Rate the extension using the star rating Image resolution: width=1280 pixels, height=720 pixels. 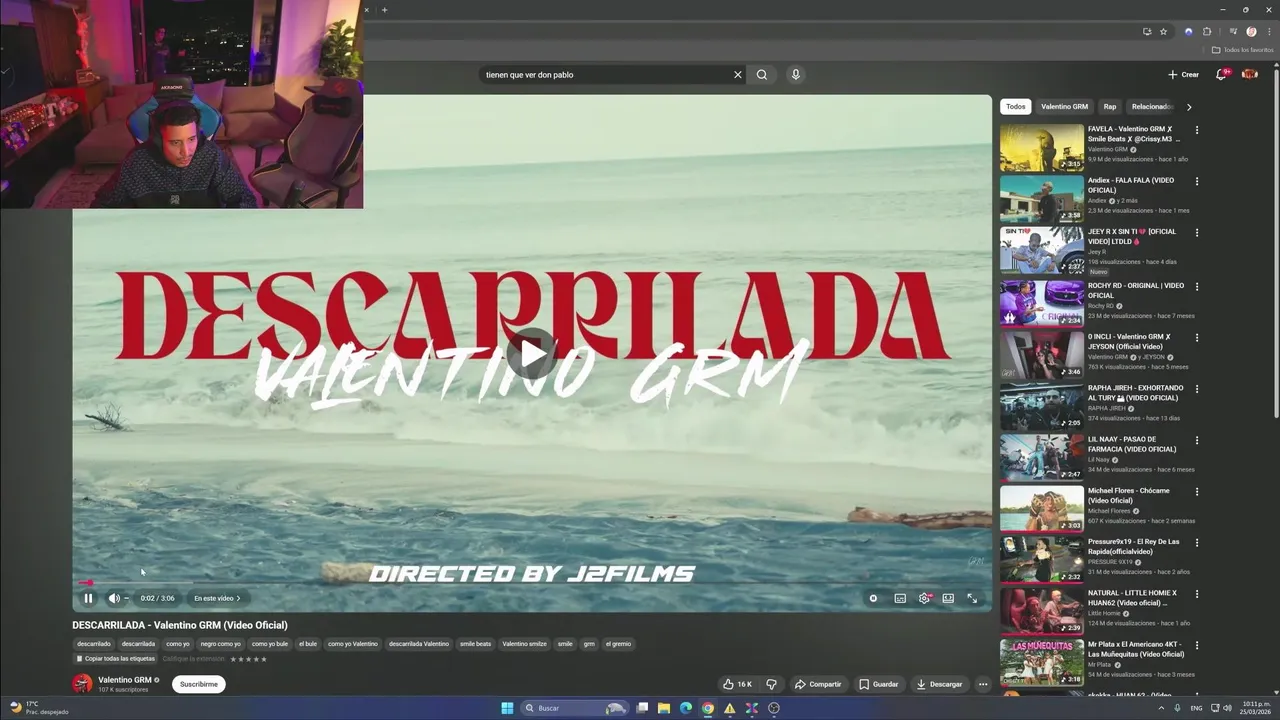[x=248, y=659]
